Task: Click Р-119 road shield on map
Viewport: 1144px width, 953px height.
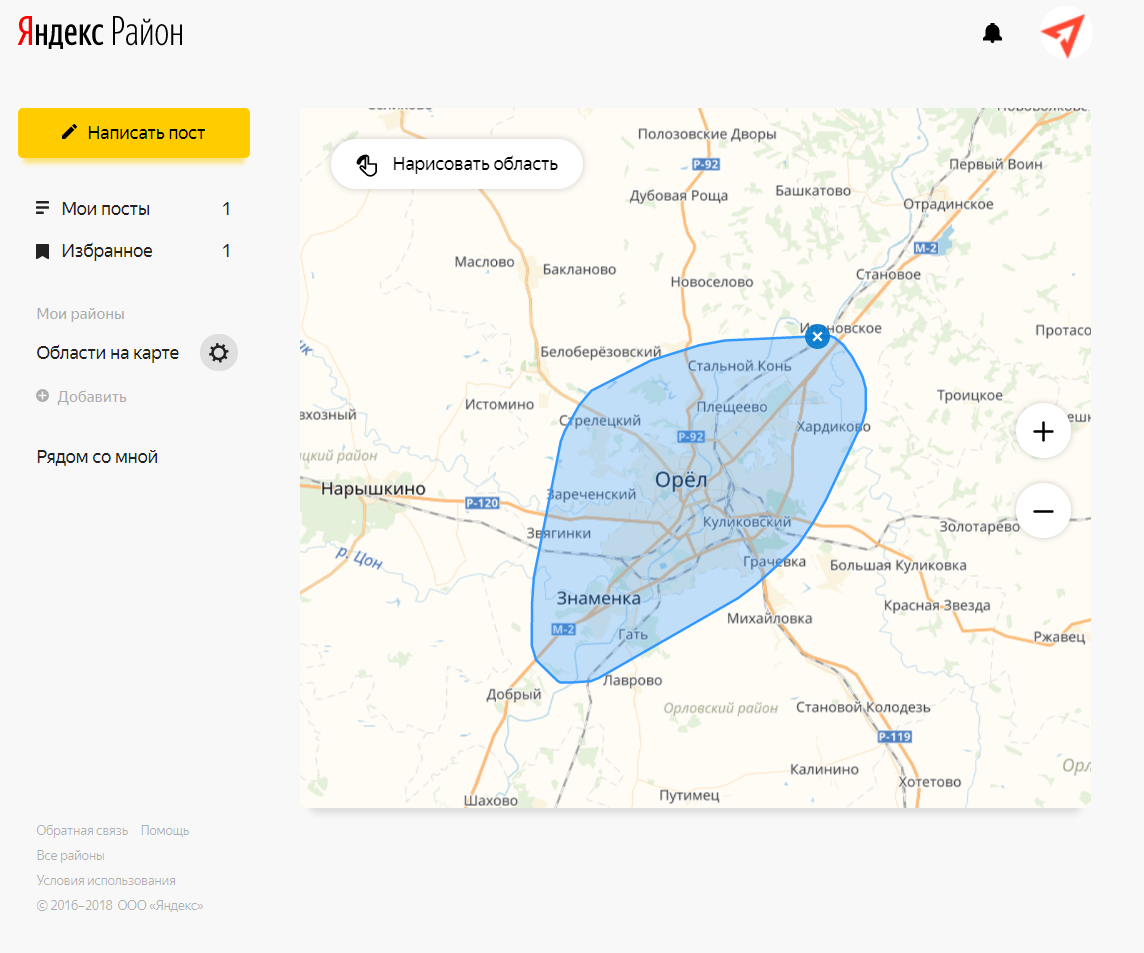Action: click(x=894, y=736)
